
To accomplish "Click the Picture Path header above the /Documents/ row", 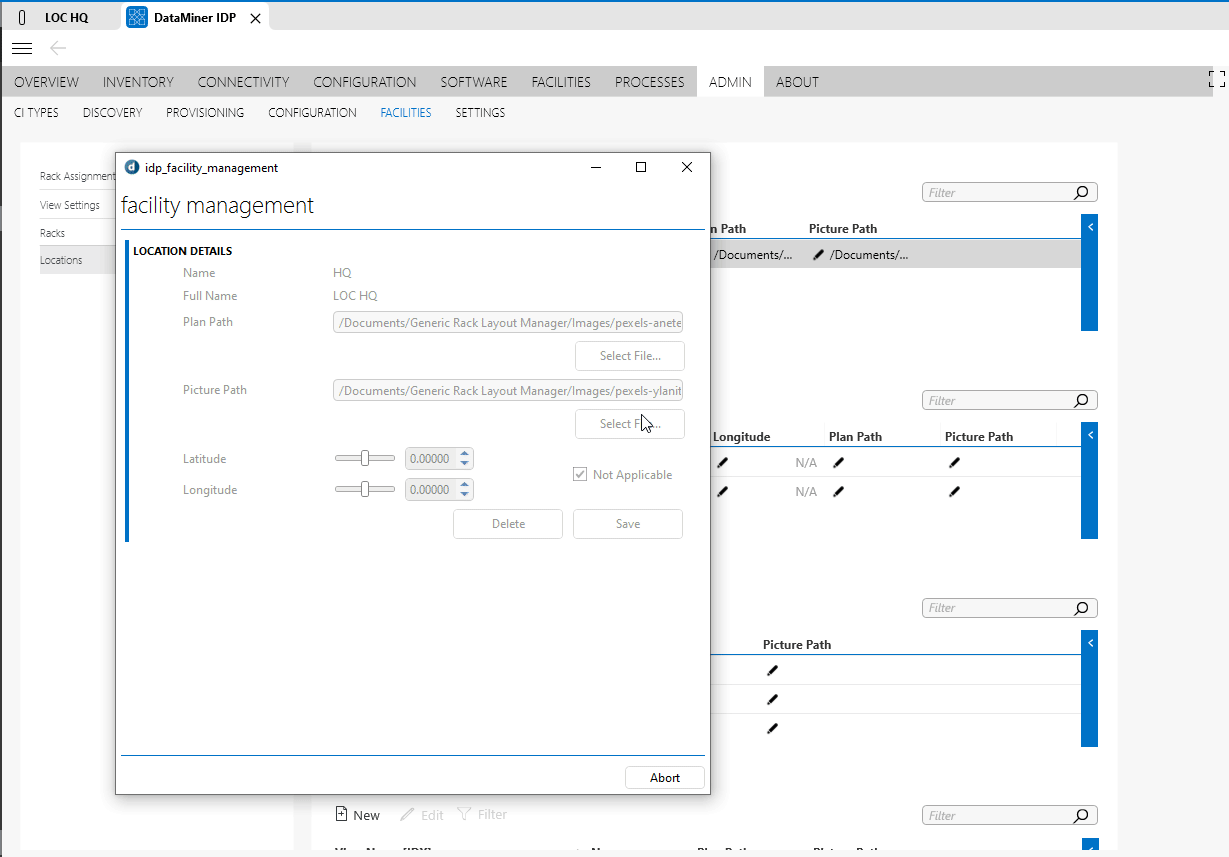I will click(x=843, y=229).
